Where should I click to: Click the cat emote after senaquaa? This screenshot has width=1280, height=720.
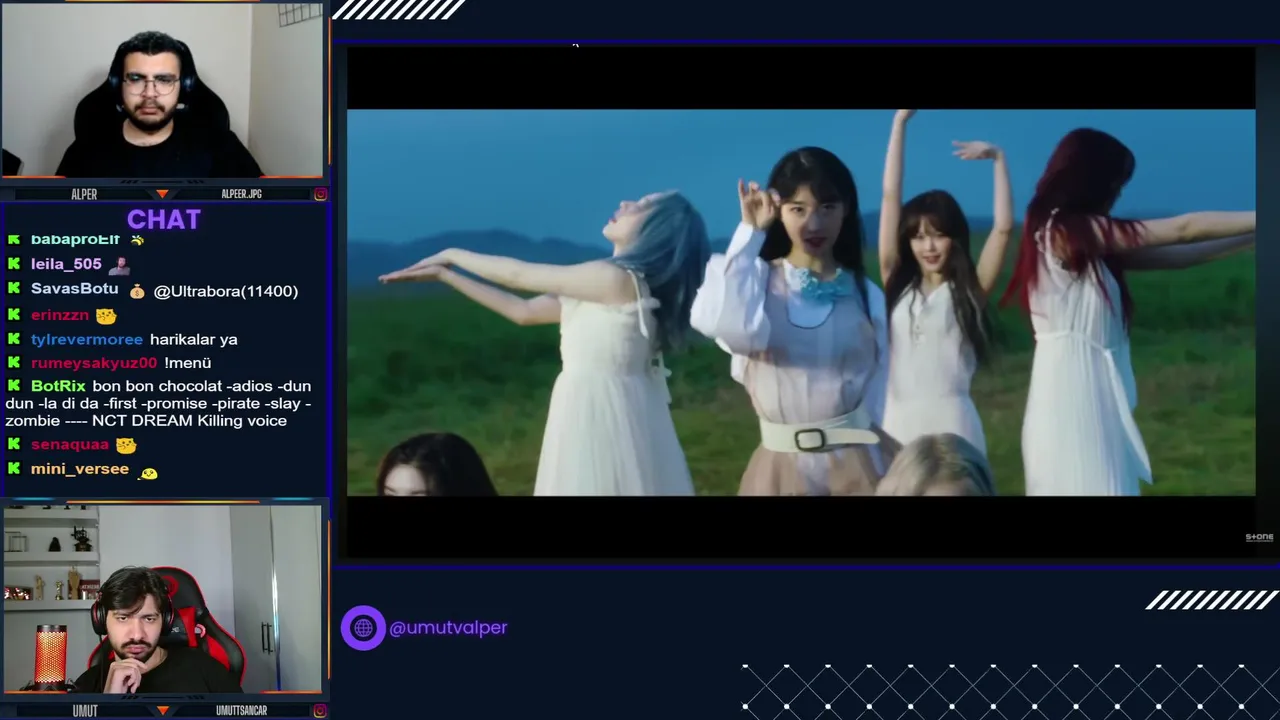126,445
